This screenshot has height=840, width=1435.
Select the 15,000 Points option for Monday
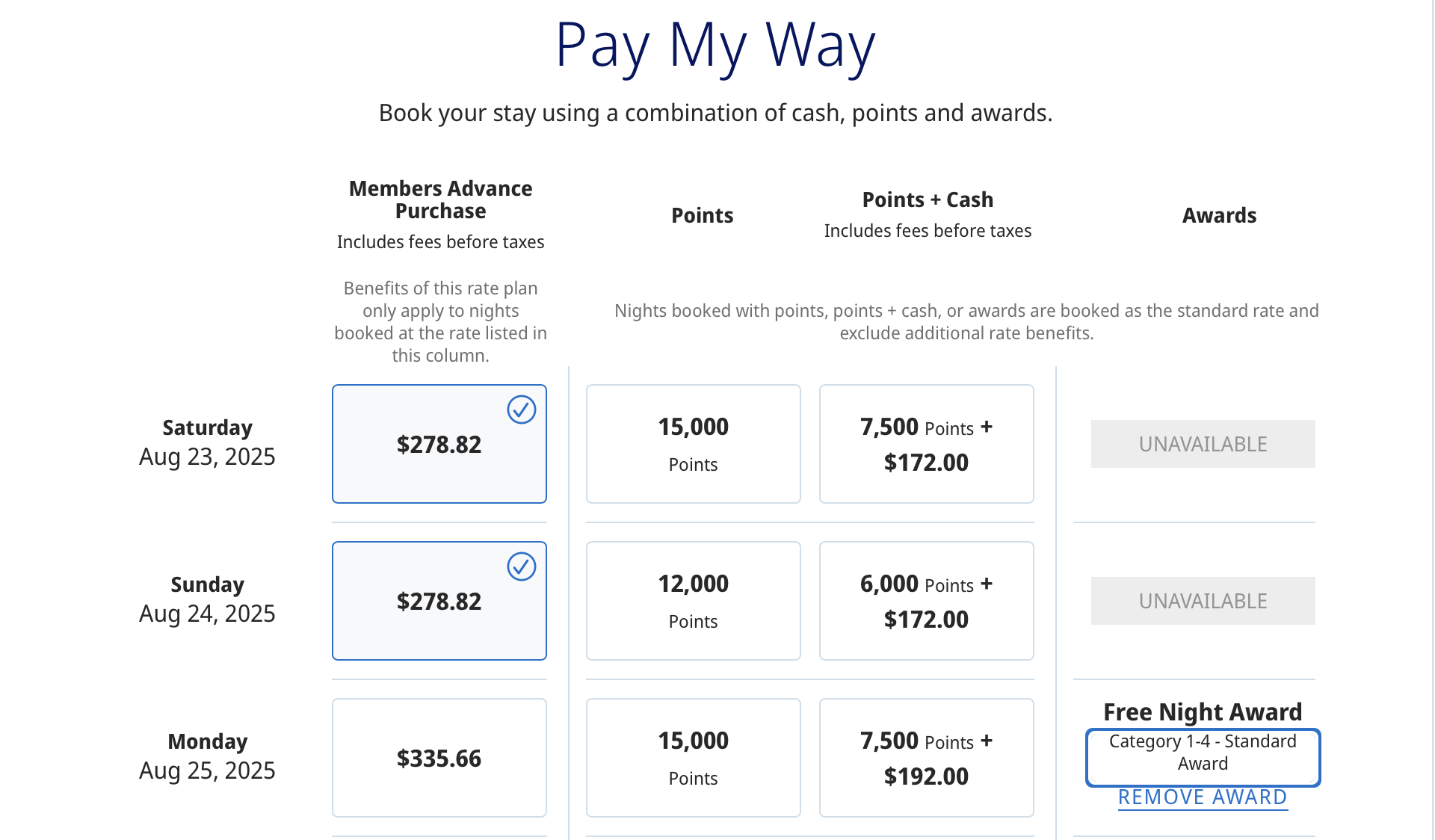coord(693,757)
